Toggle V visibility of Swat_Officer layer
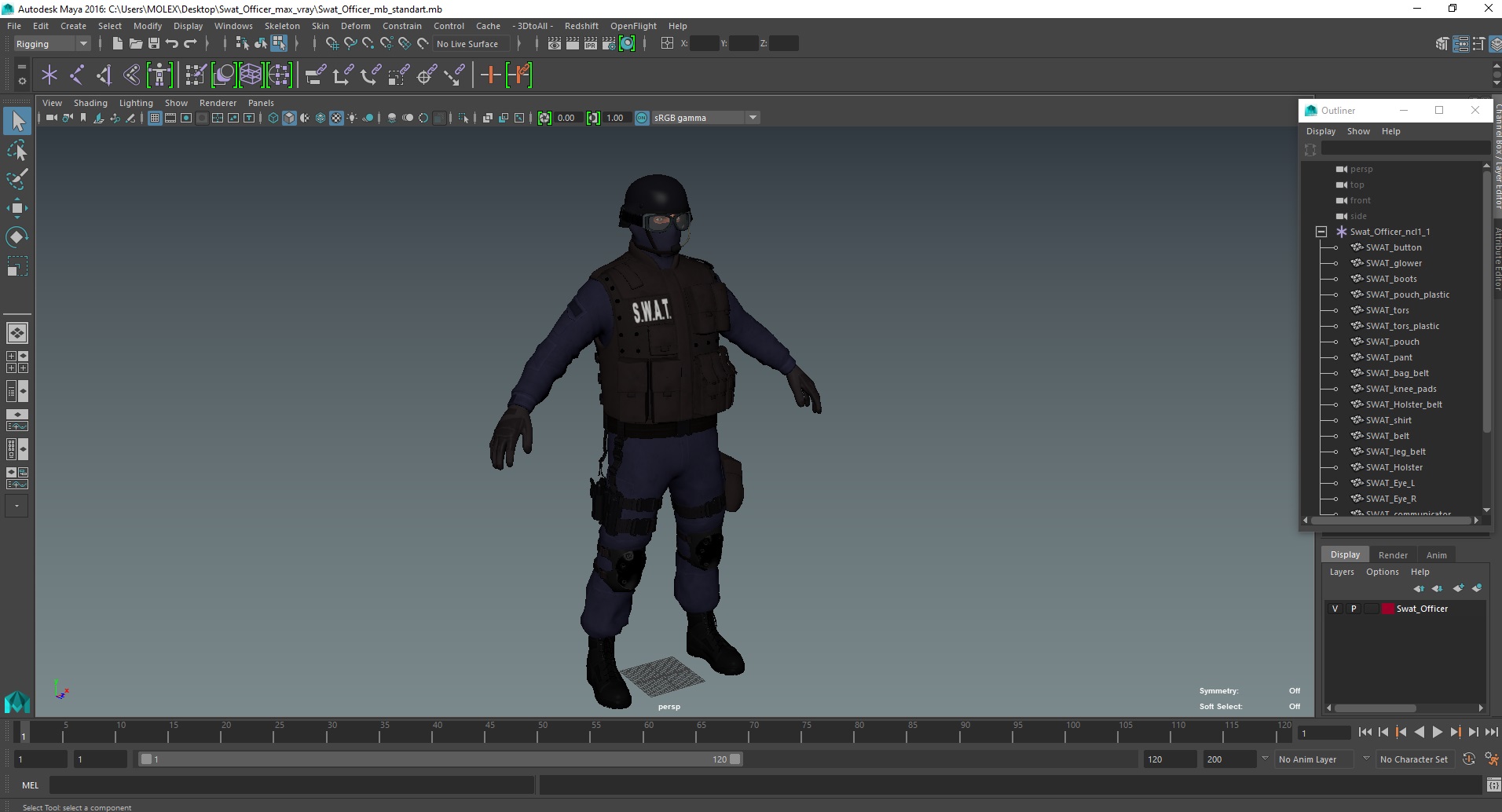Screen dimensions: 1502x812 tap(1335, 609)
